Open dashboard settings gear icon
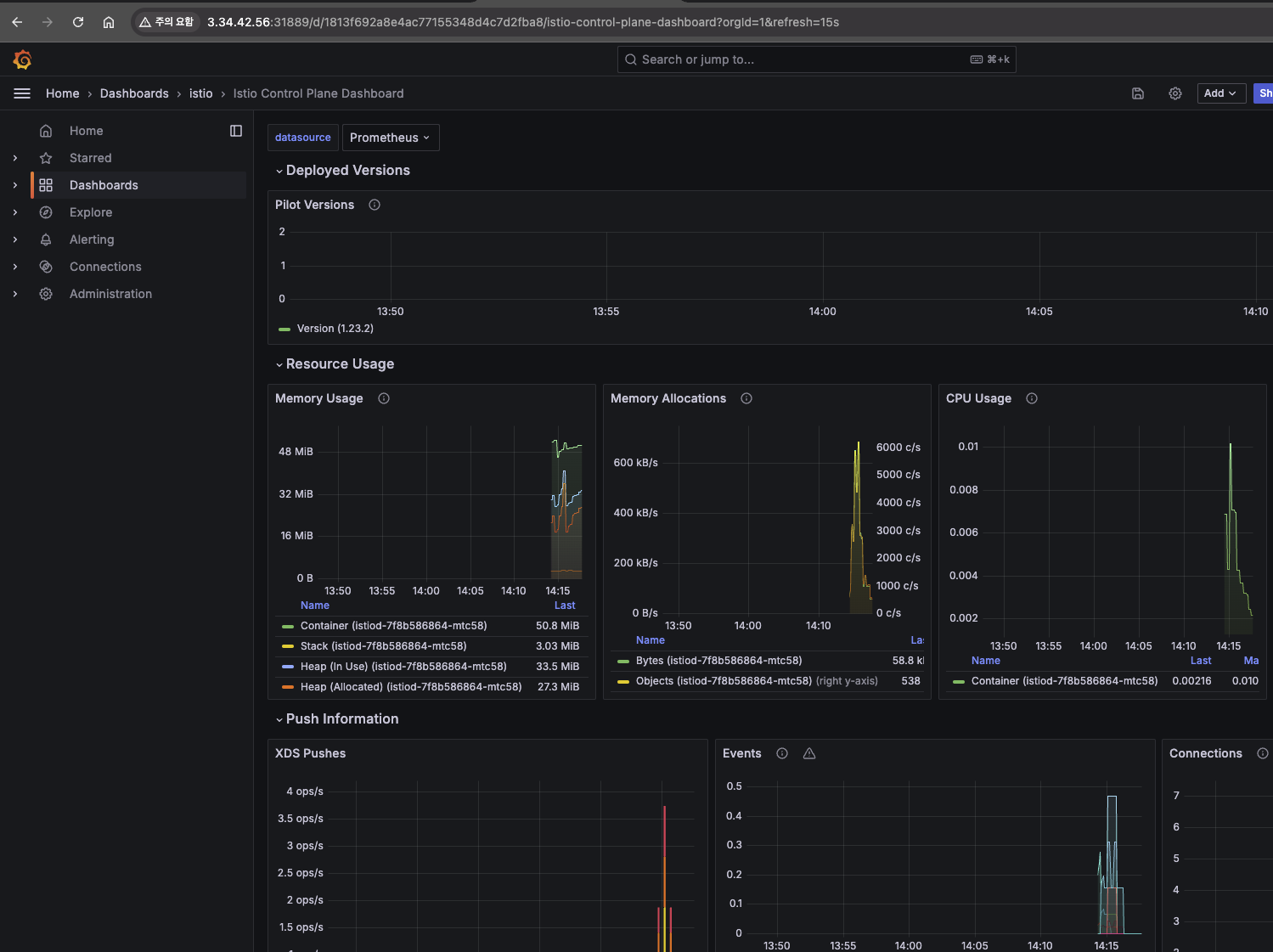Viewport: 1273px width, 952px height. coord(1175,93)
